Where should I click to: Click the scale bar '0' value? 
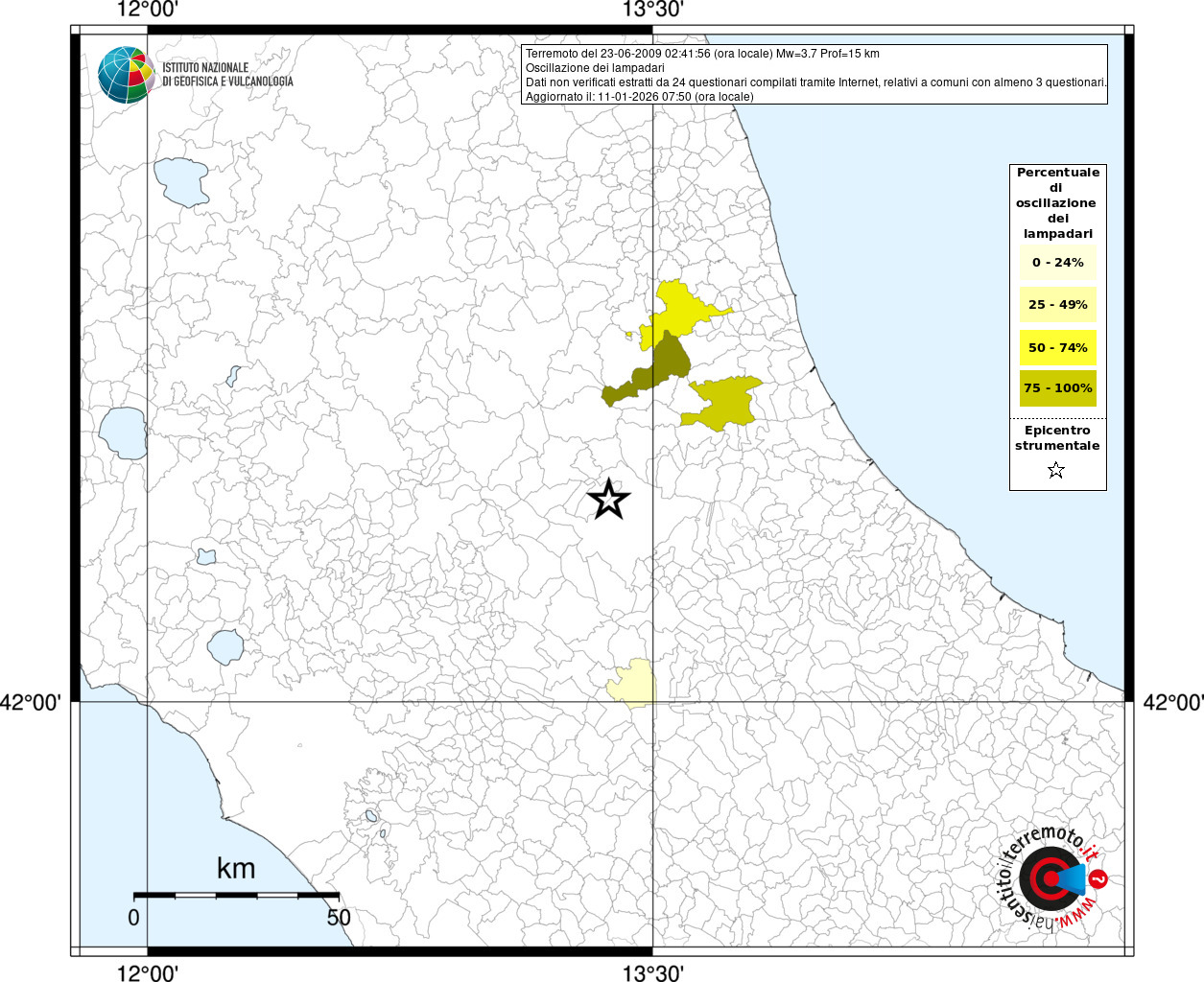(x=133, y=918)
